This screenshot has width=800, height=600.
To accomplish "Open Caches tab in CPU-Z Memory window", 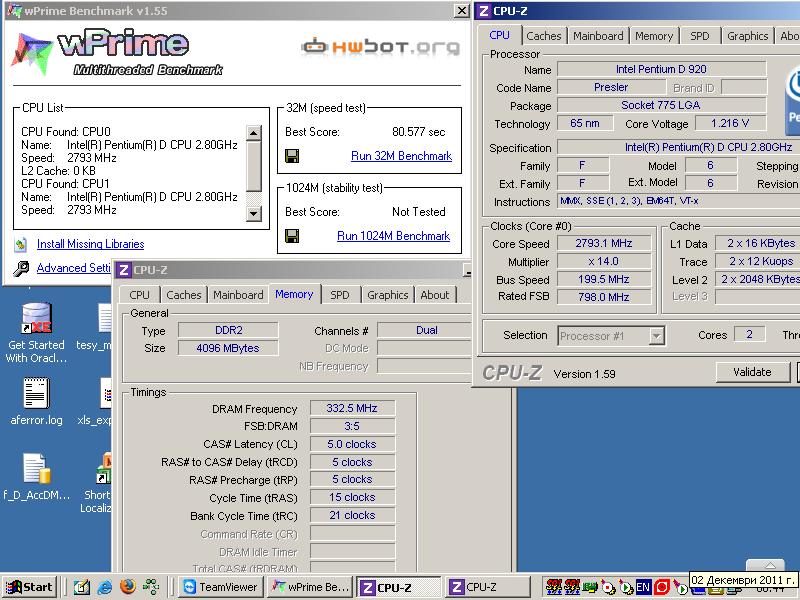I will 184,295.
